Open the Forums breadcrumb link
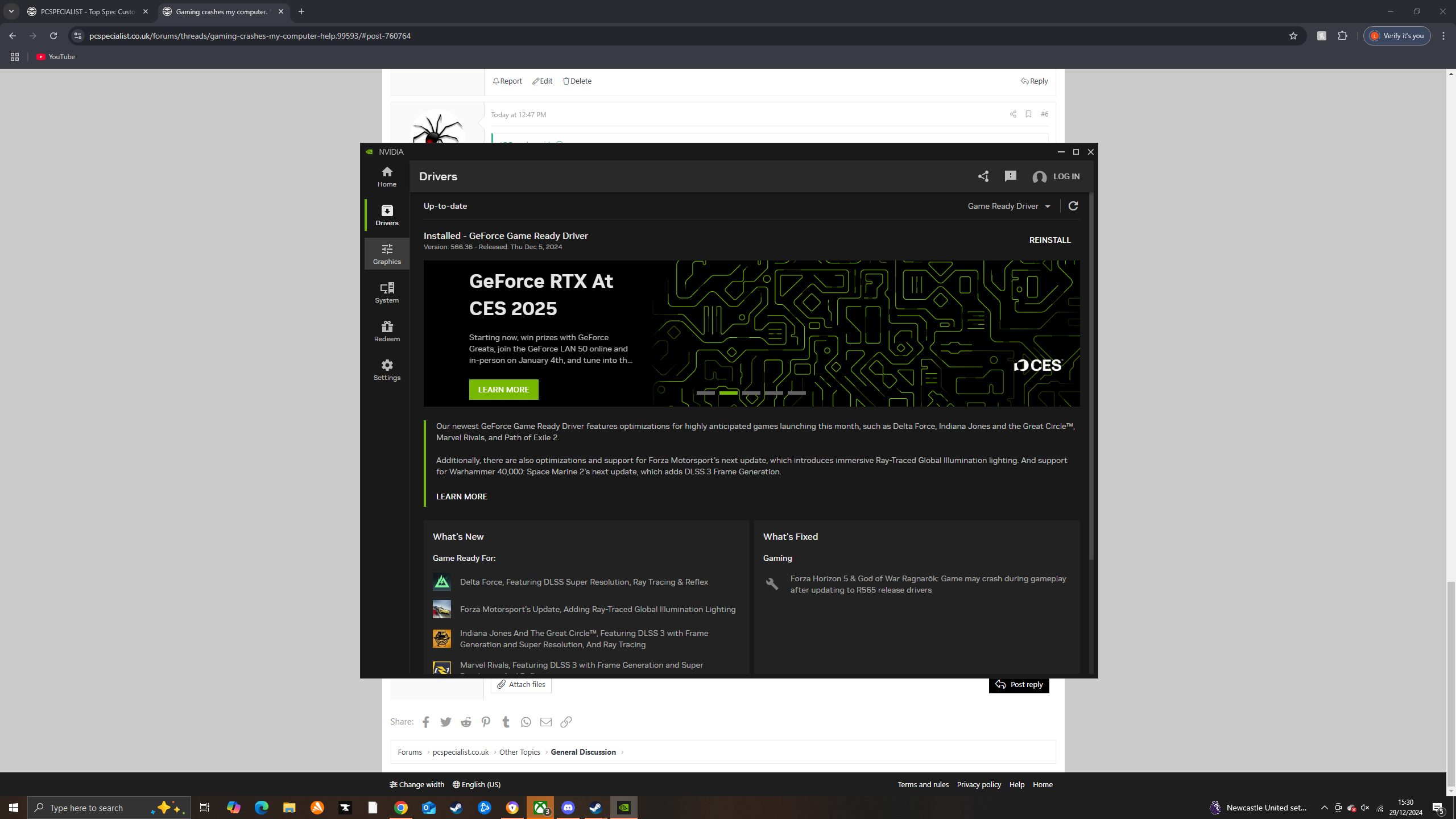 [409, 752]
